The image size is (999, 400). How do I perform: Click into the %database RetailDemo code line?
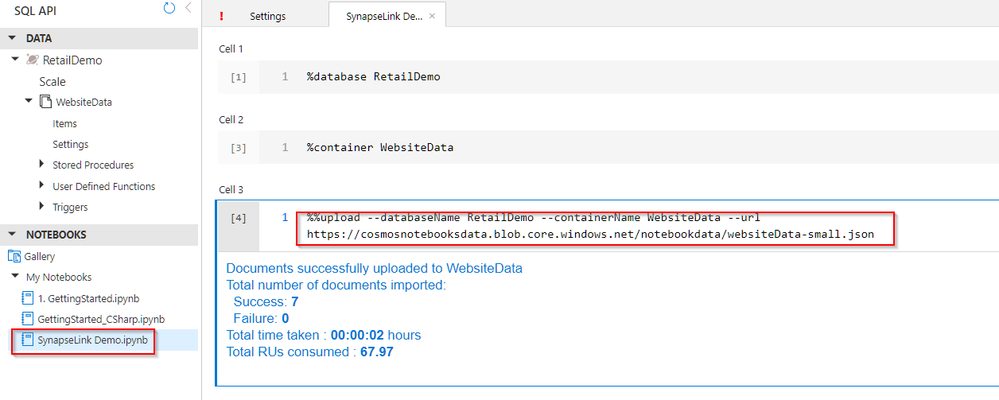click(373, 77)
